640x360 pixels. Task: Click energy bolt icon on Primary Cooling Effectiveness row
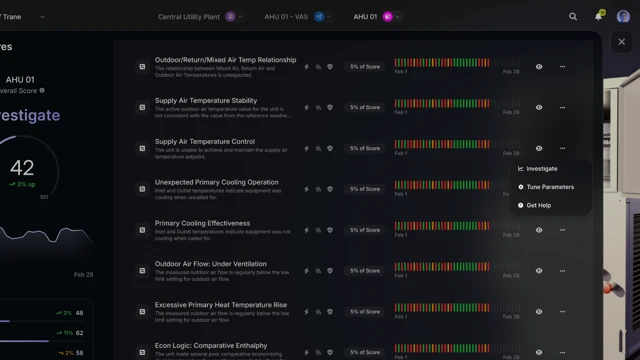(x=306, y=230)
